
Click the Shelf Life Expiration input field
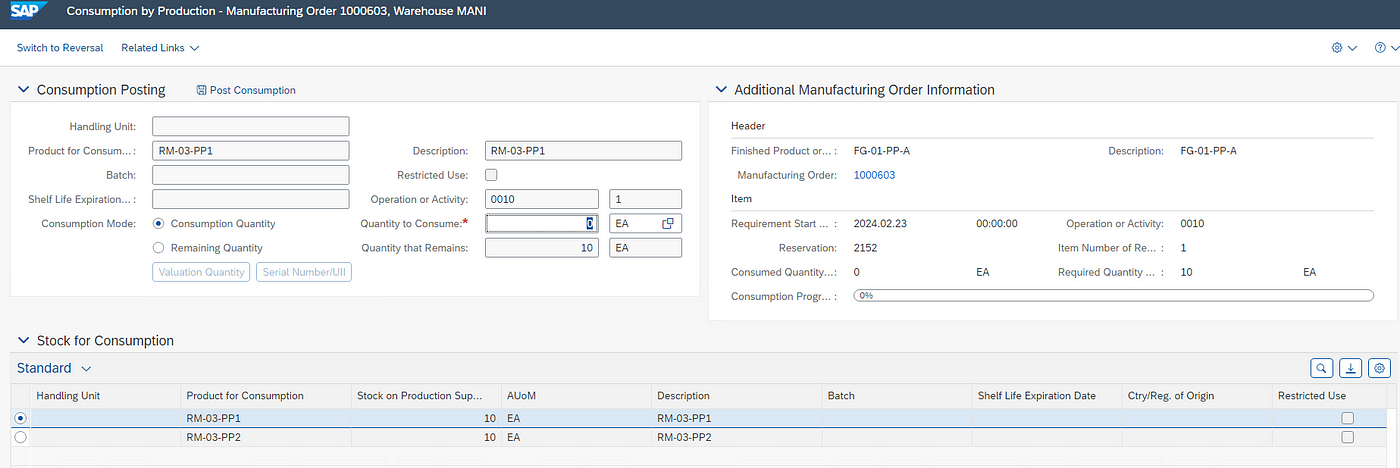251,199
